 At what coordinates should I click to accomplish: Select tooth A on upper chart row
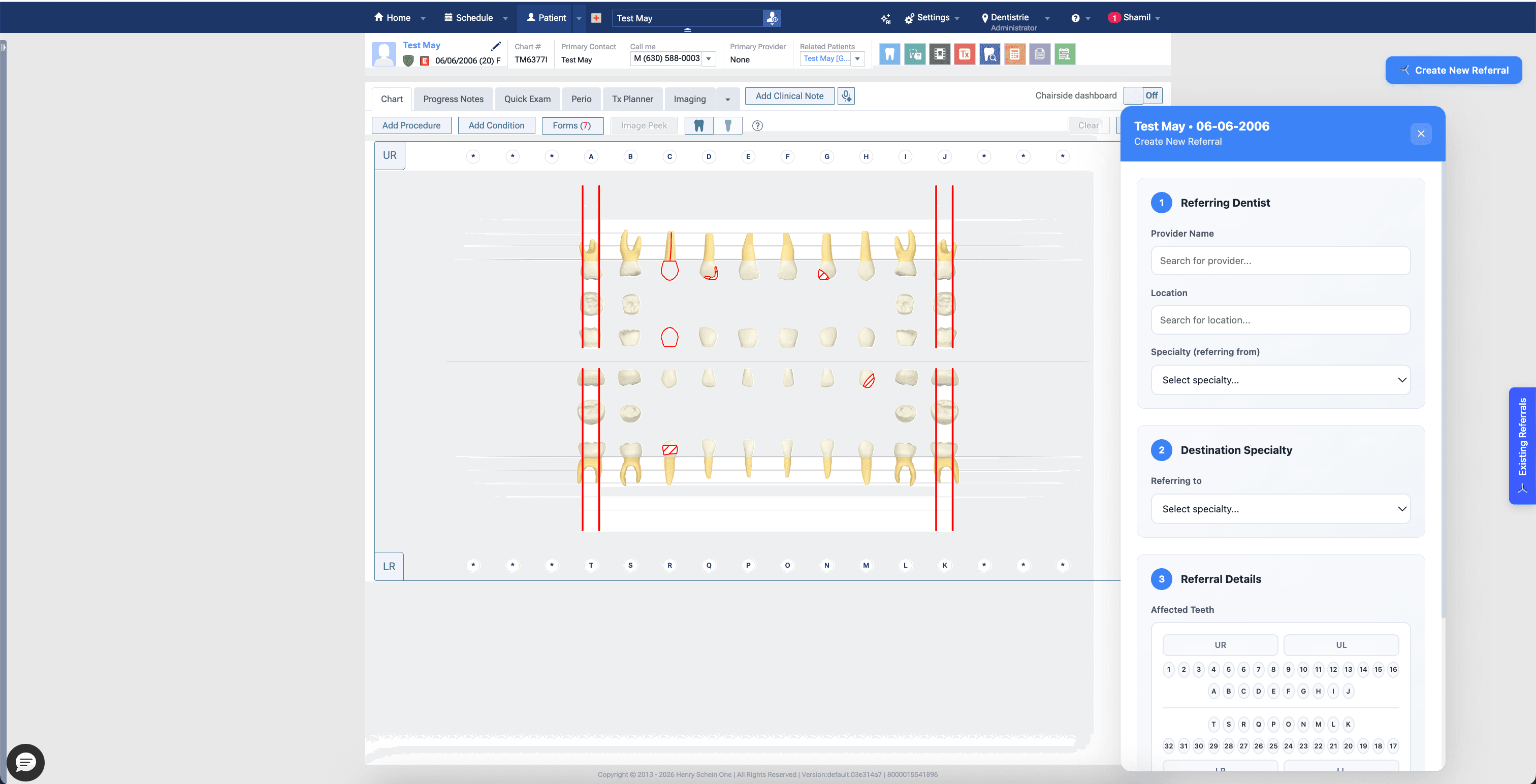(591, 157)
